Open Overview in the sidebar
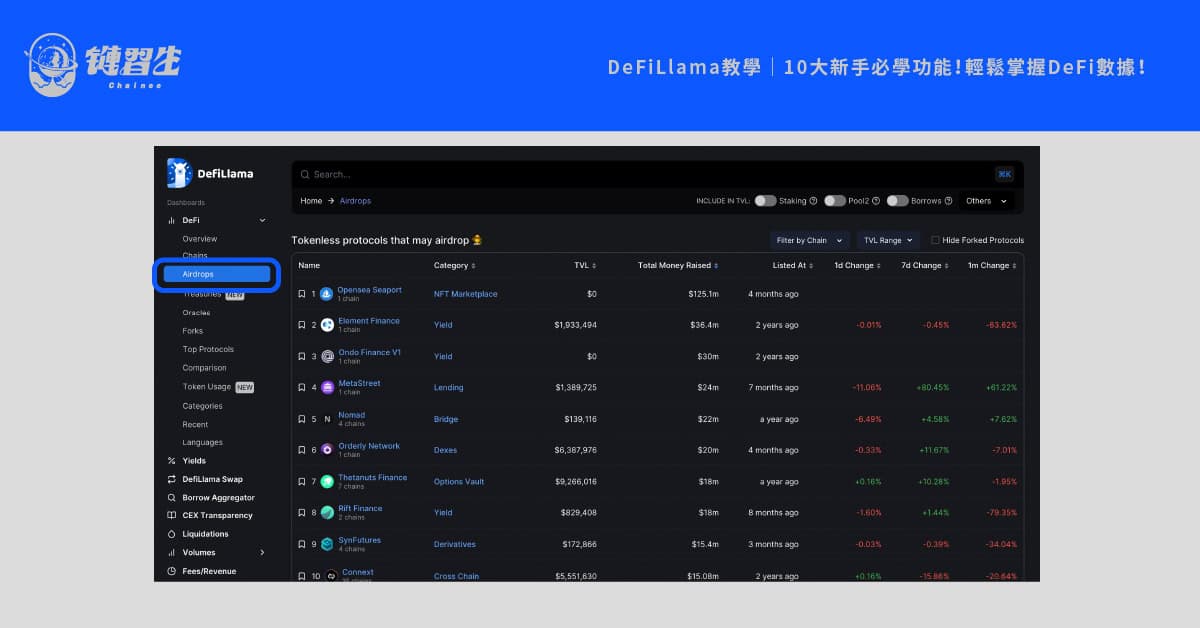This screenshot has width=1200, height=628. click(200, 239)
